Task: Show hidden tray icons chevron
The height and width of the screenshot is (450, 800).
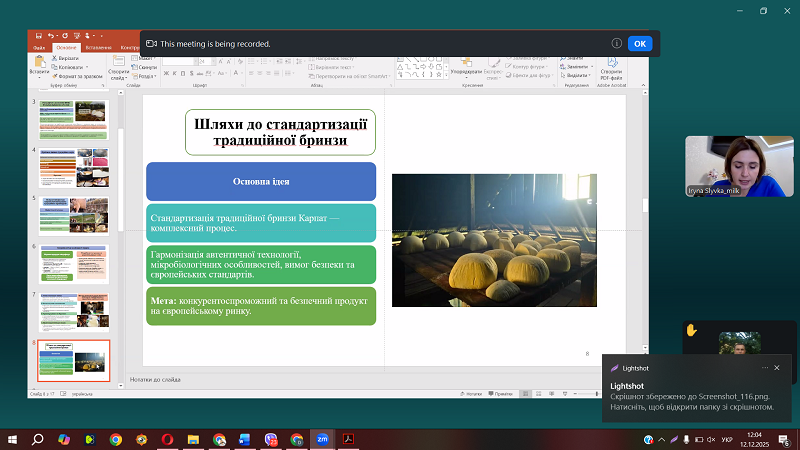Action: 662,439
